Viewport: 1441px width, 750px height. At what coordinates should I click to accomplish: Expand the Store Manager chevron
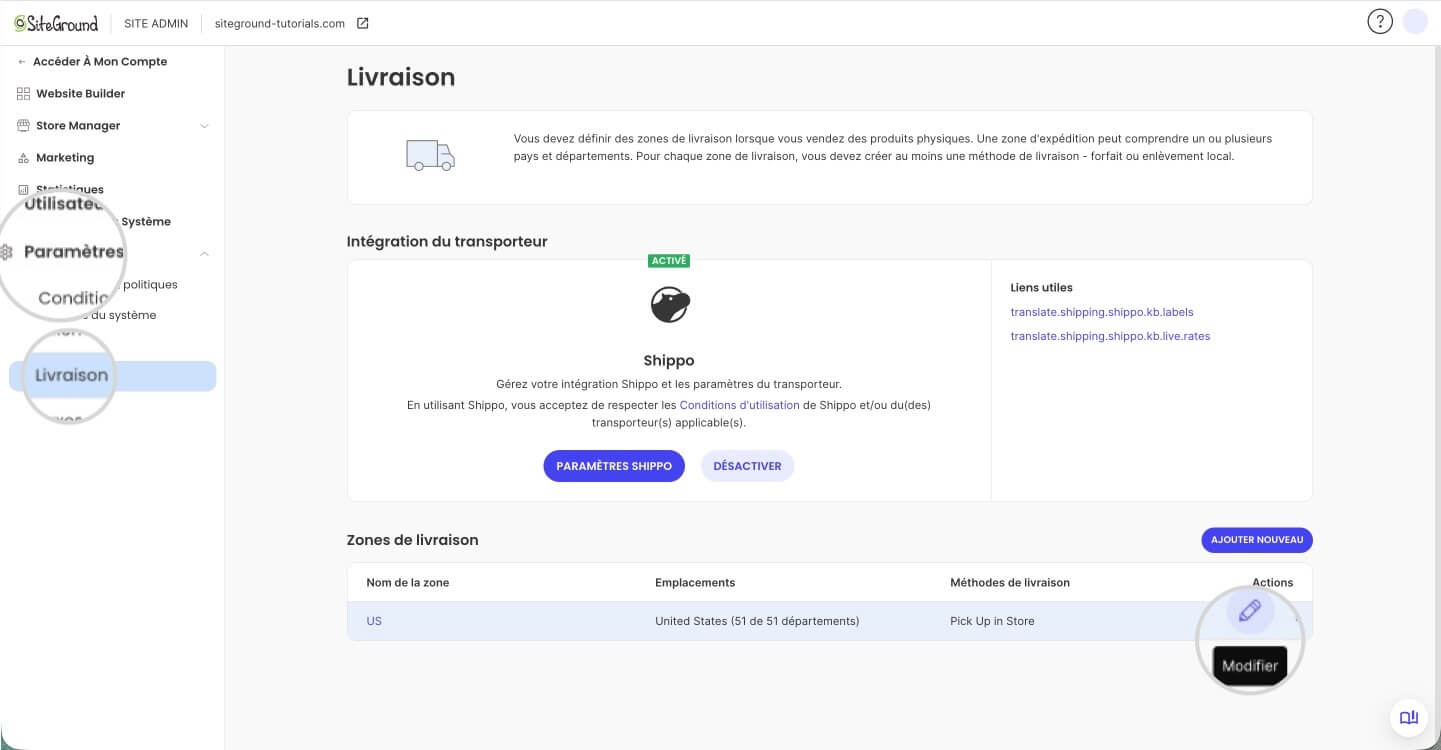pos(204,126)
